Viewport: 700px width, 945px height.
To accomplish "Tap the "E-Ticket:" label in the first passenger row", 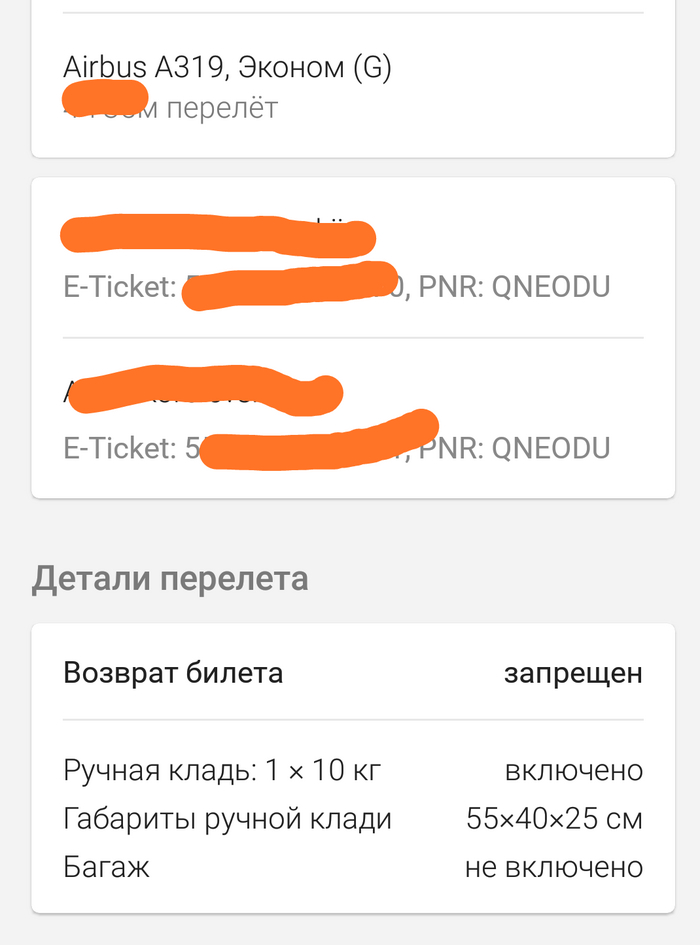I will [119, 288].
